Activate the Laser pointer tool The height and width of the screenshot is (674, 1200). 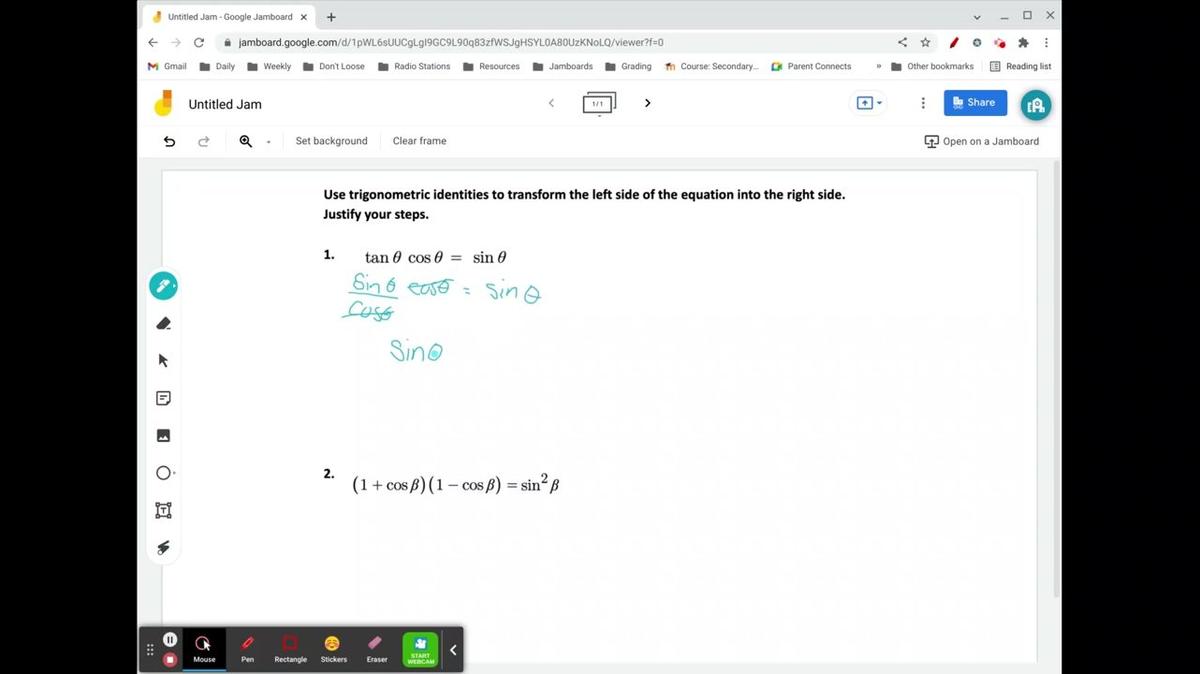tap(164, 547)
